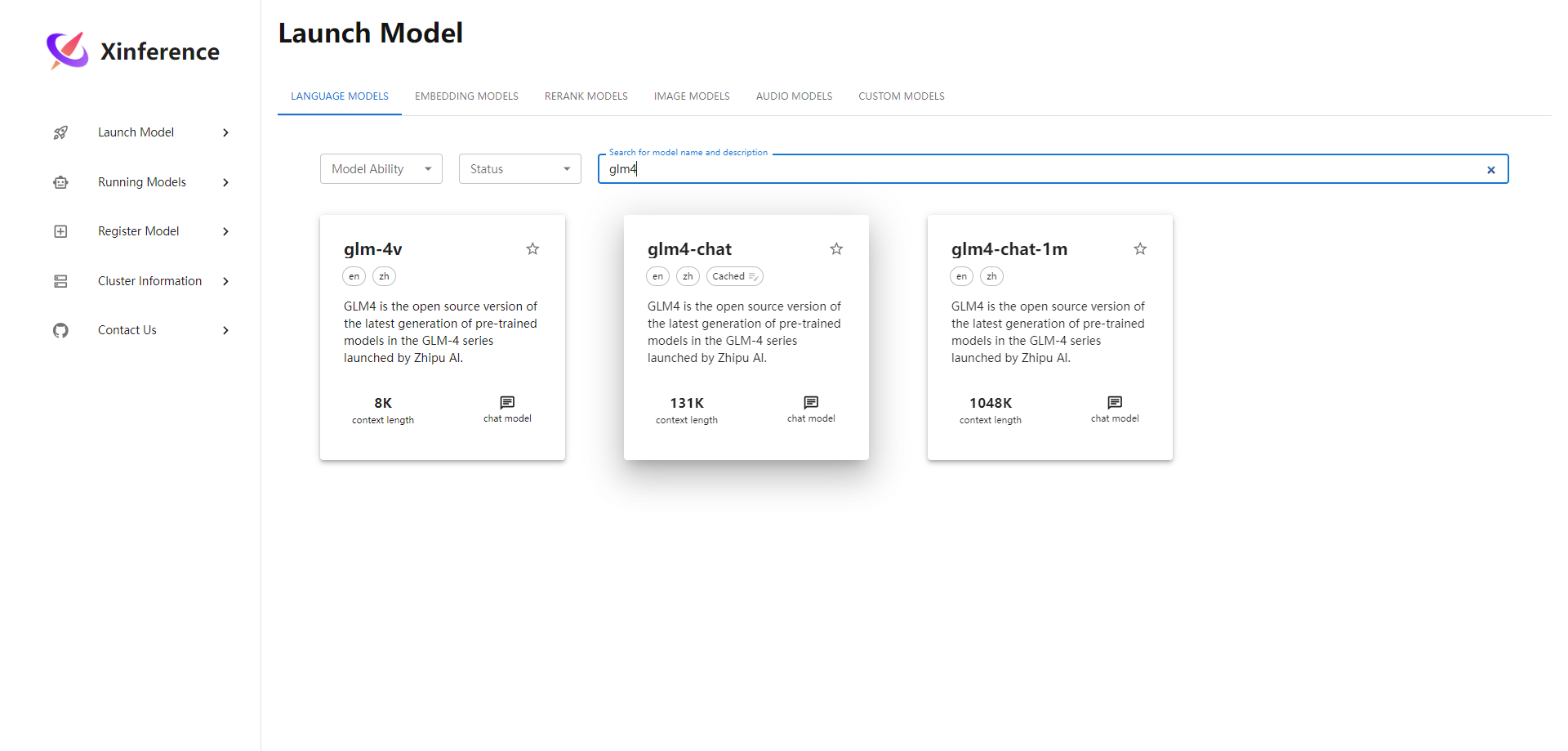
Task: Click the 131K context length value
Action: (687, 403)
